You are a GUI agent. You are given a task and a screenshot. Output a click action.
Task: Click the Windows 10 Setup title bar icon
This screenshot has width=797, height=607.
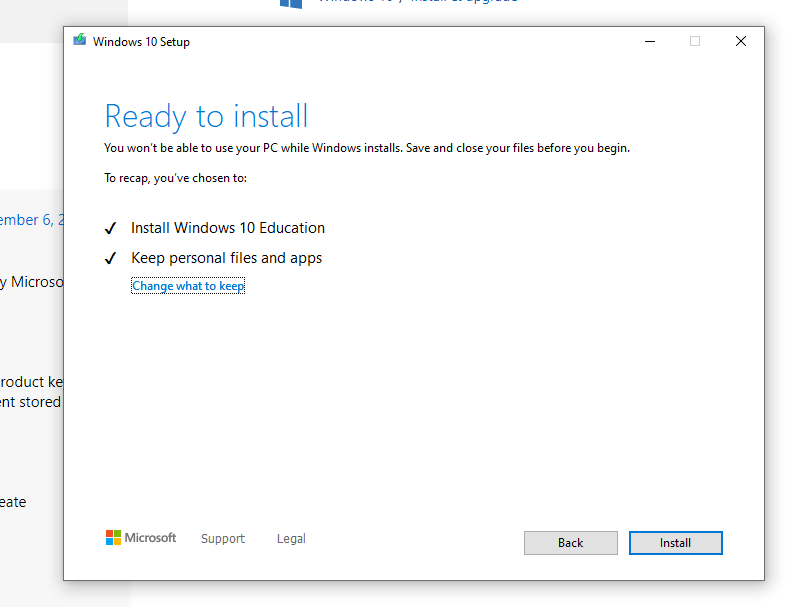pyautogui.click(x=79, y=40)
